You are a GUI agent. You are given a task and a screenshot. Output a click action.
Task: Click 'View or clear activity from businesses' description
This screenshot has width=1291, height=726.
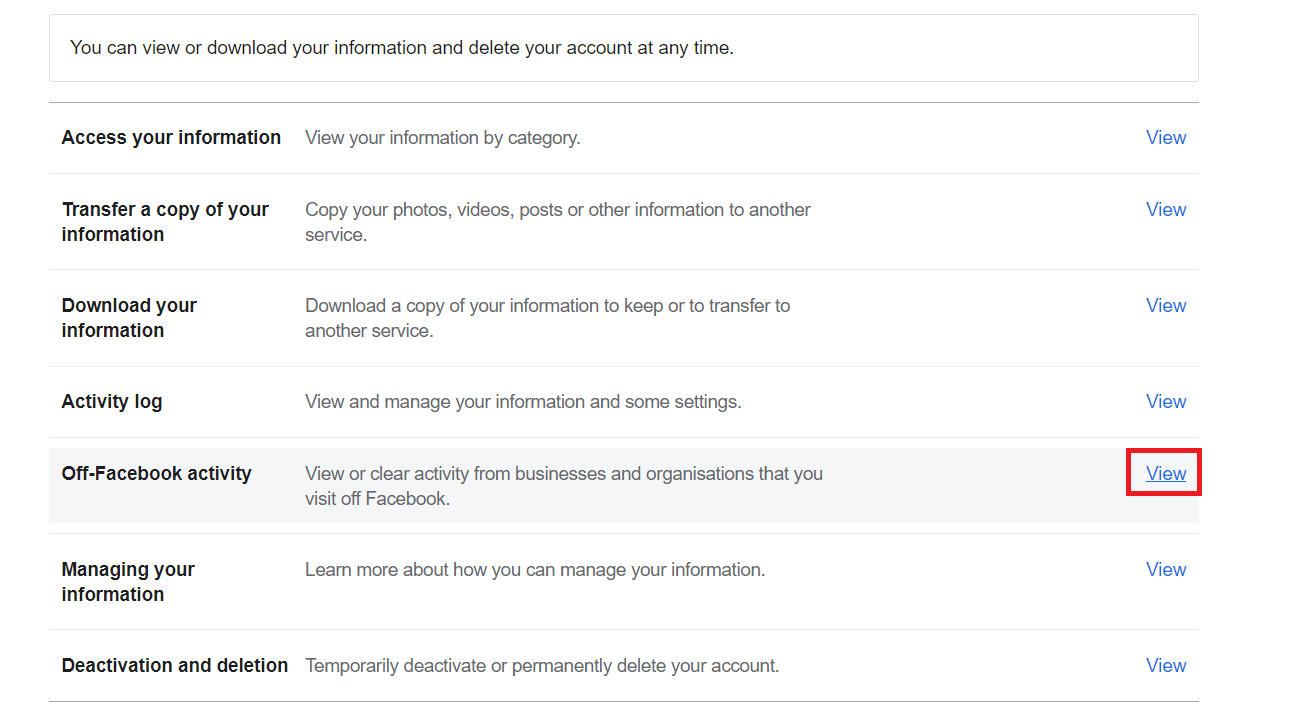(x=564, y=486)
